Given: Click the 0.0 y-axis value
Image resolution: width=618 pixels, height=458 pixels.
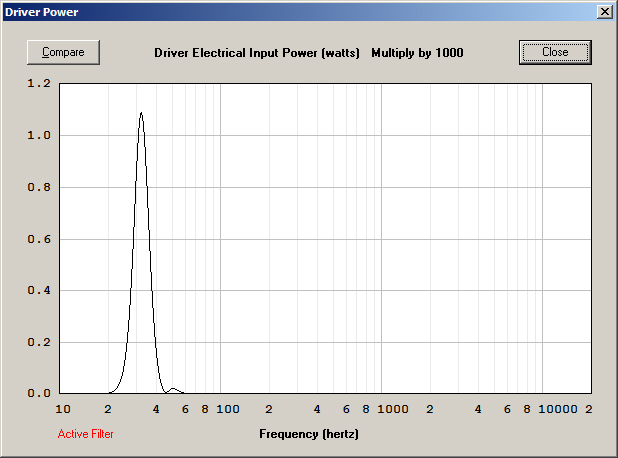Looking at the screenshot, I should pyautogui.click(x=39, y=393).
